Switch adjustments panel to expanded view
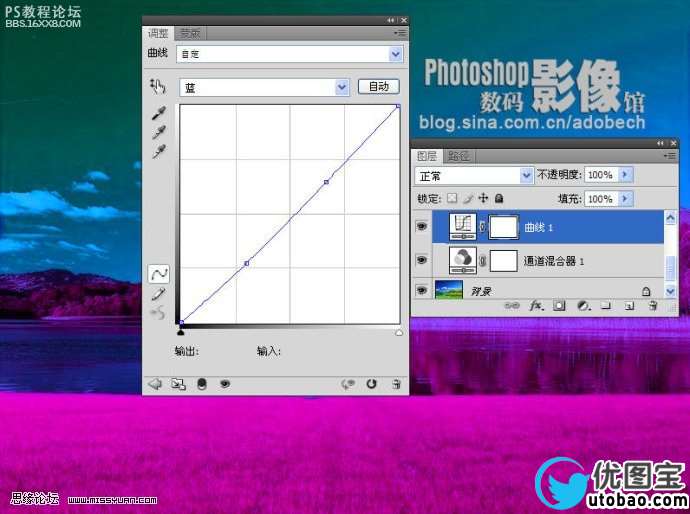 tap(178, 384)
